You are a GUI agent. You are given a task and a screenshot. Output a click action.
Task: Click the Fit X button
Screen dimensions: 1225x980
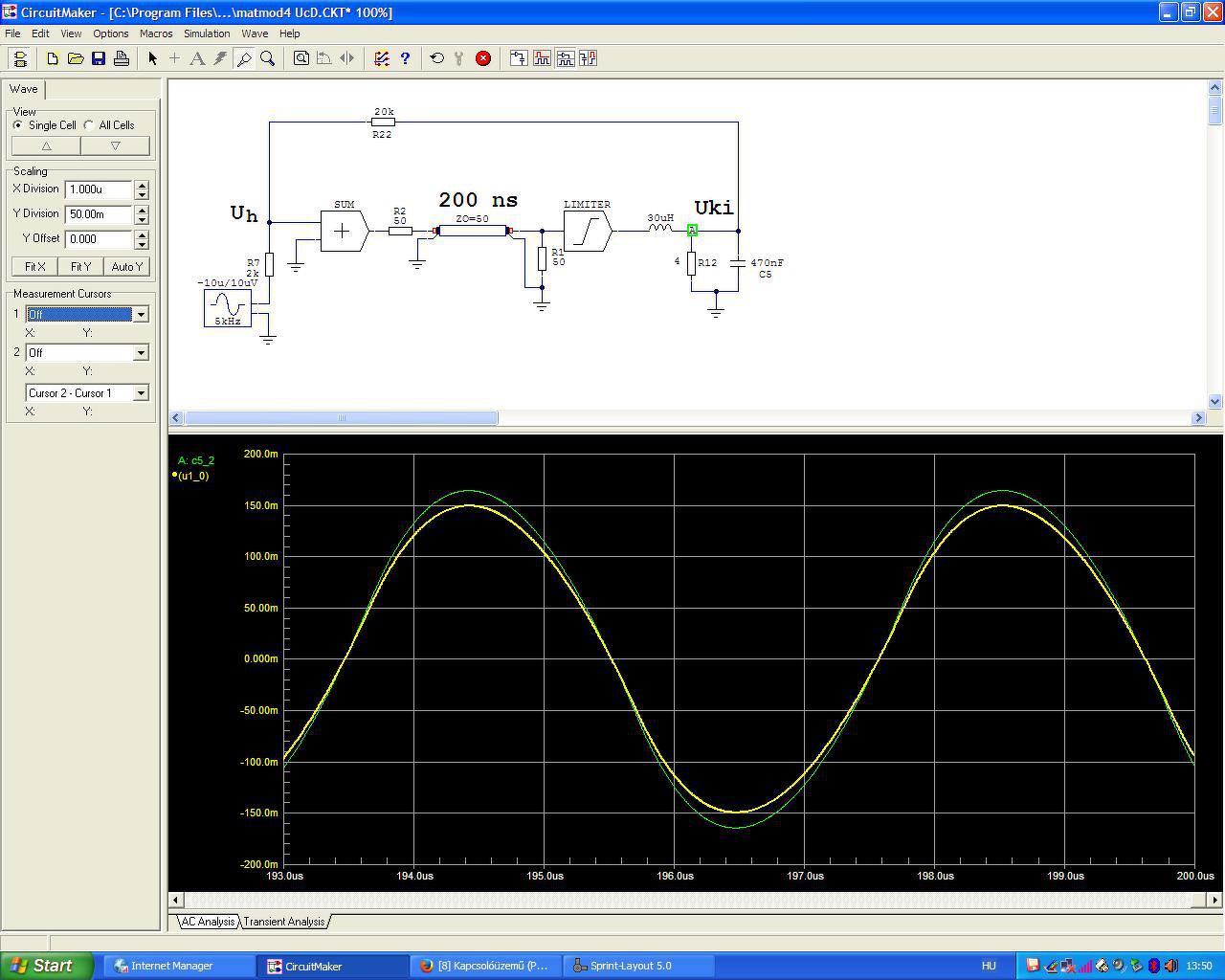34,267
